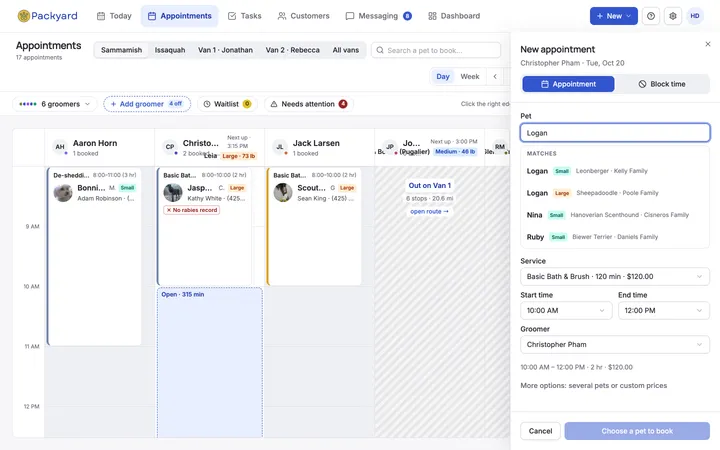
Task: Select Van 1 · Jonathan tab
Action: click(225, 50)
